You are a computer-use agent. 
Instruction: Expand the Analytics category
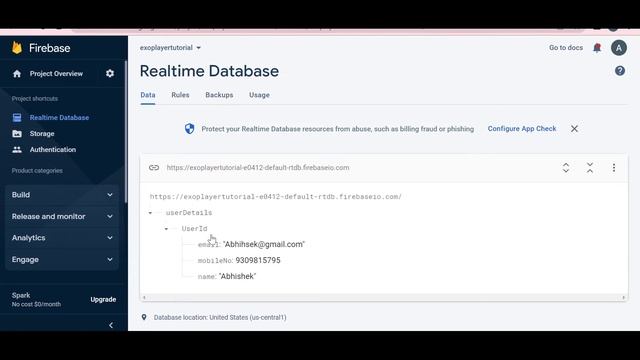62,238
